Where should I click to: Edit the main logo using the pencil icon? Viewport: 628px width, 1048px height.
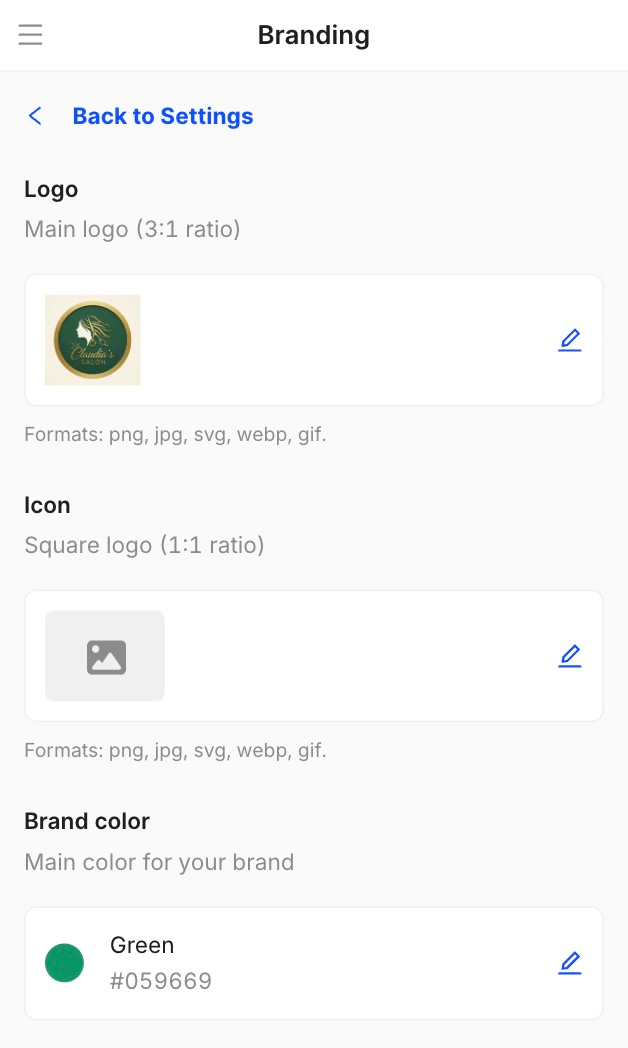click(x=570, y=339)
